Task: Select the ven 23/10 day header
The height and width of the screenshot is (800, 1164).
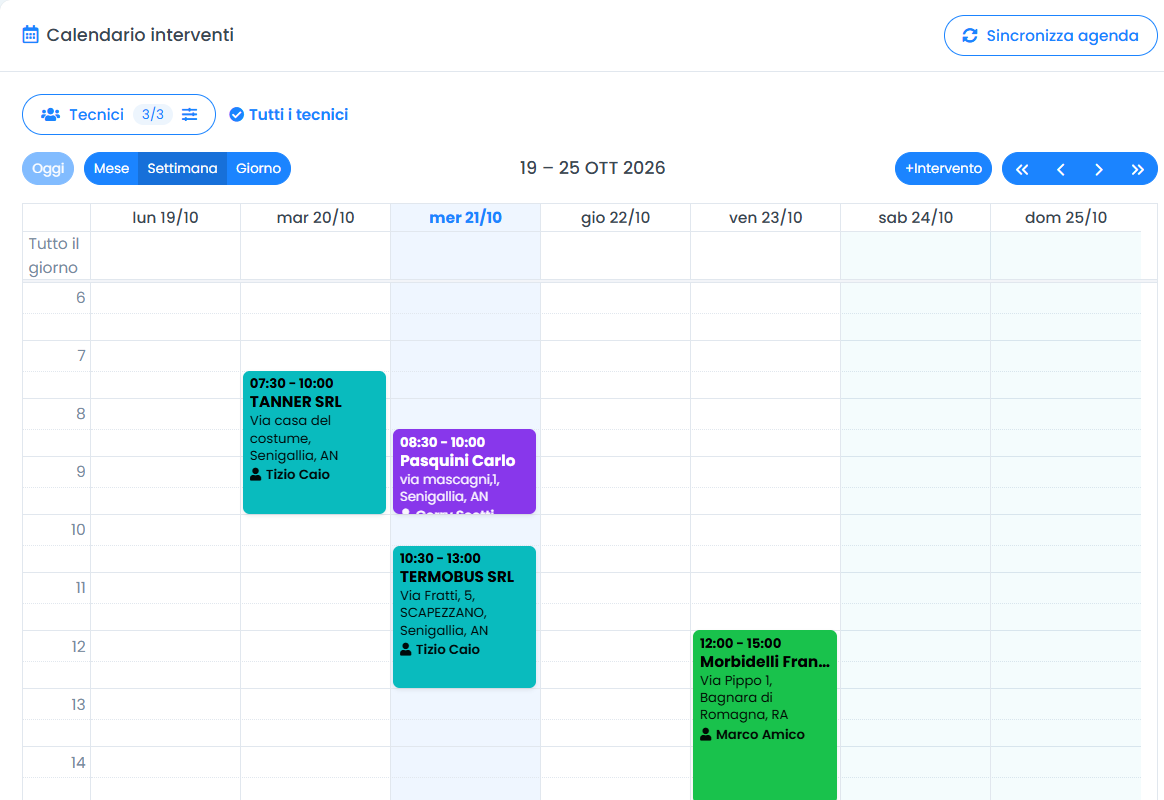Action: [765, 217]
